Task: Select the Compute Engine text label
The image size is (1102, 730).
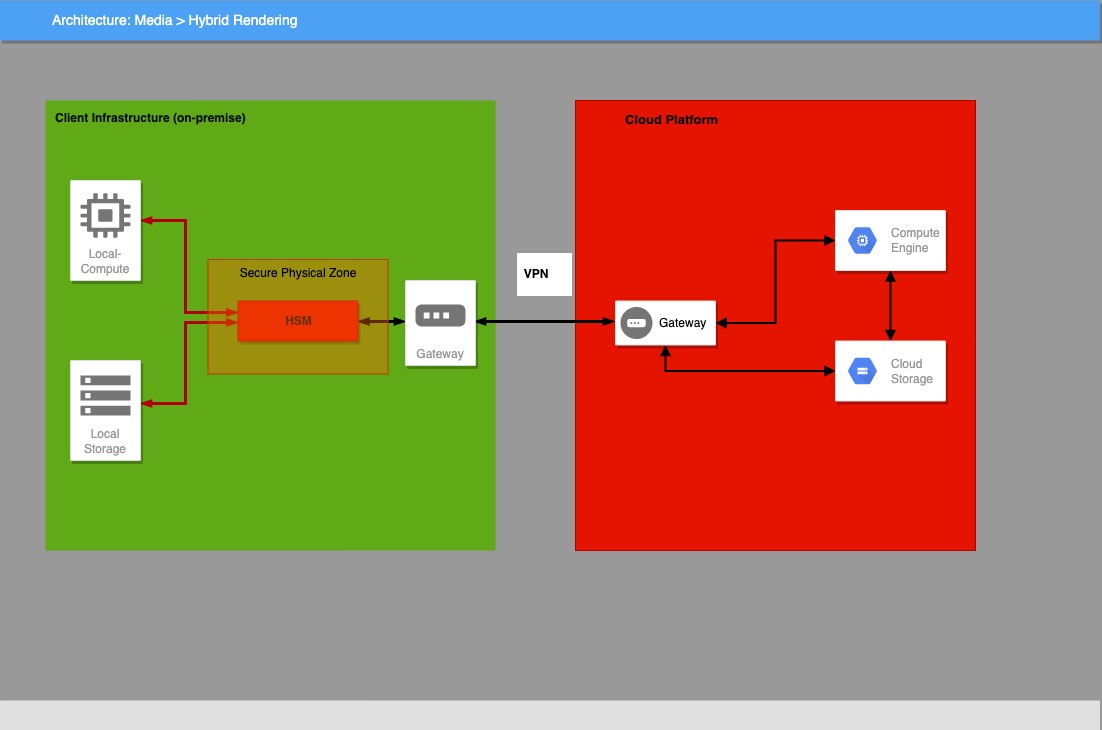Action: [915, 241]
